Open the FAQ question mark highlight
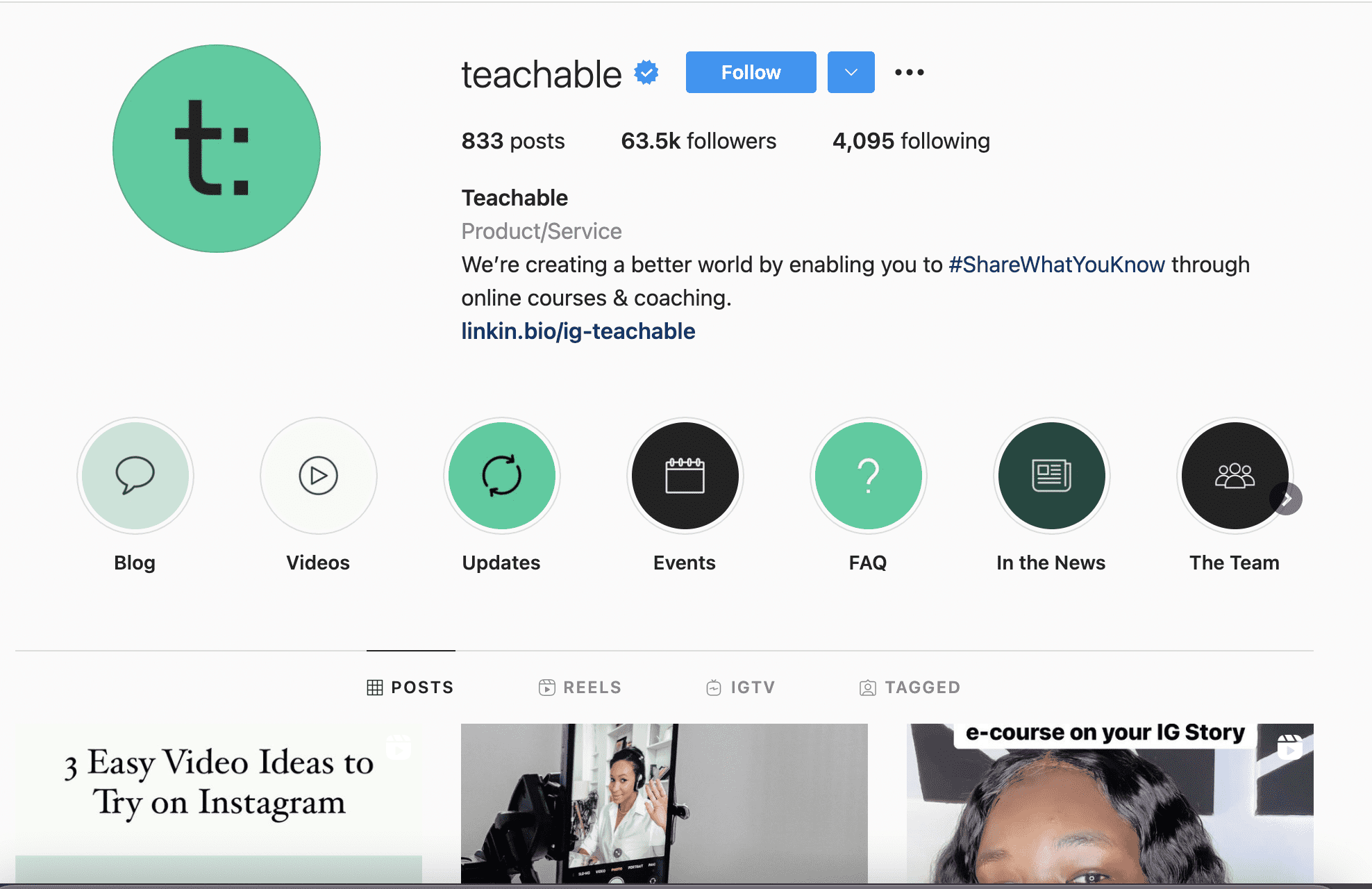 click(868, 476)
